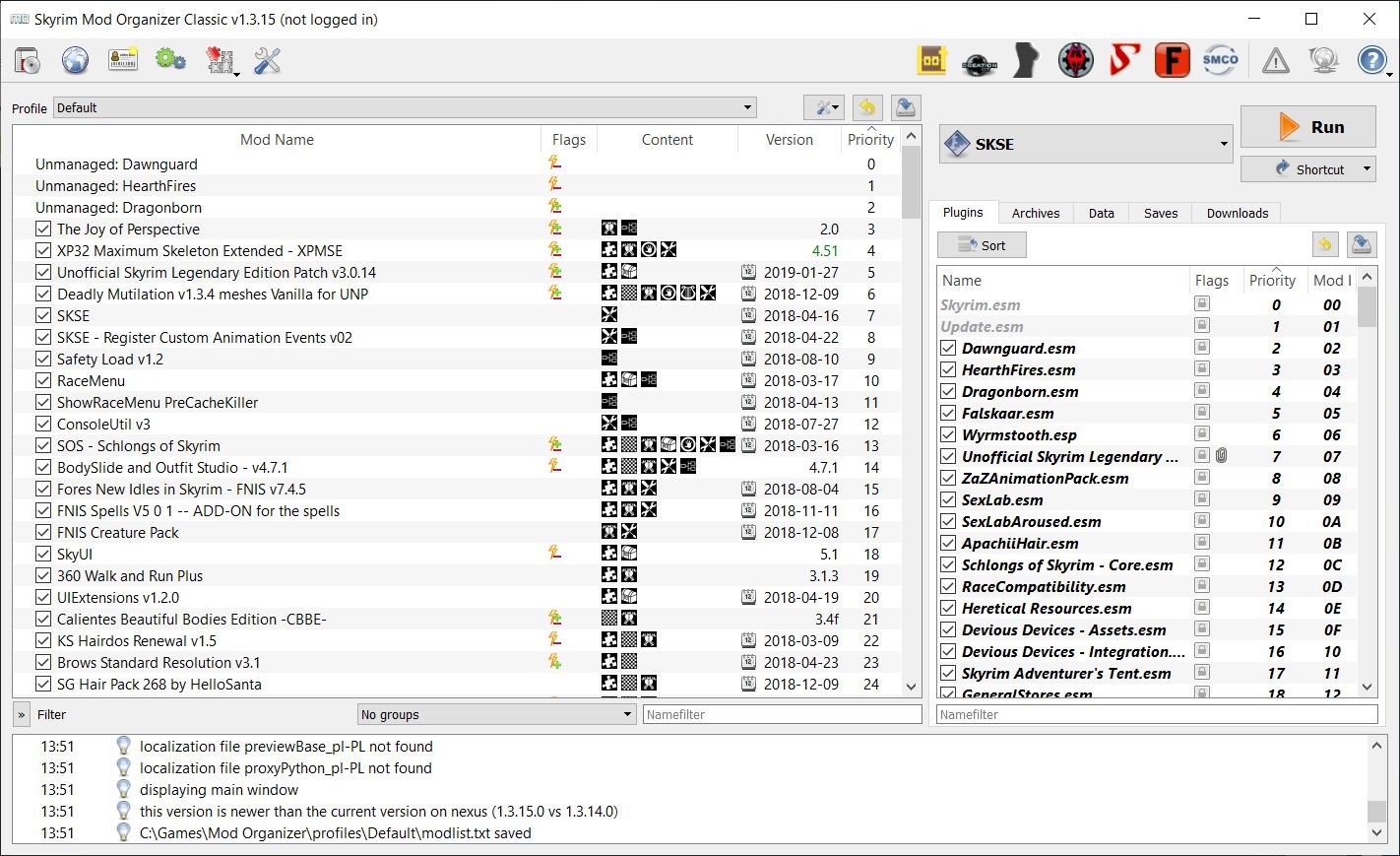Sort plugins by the Name column header
This screenshot has height=856, width=1400.
[x=1063, y=281]
